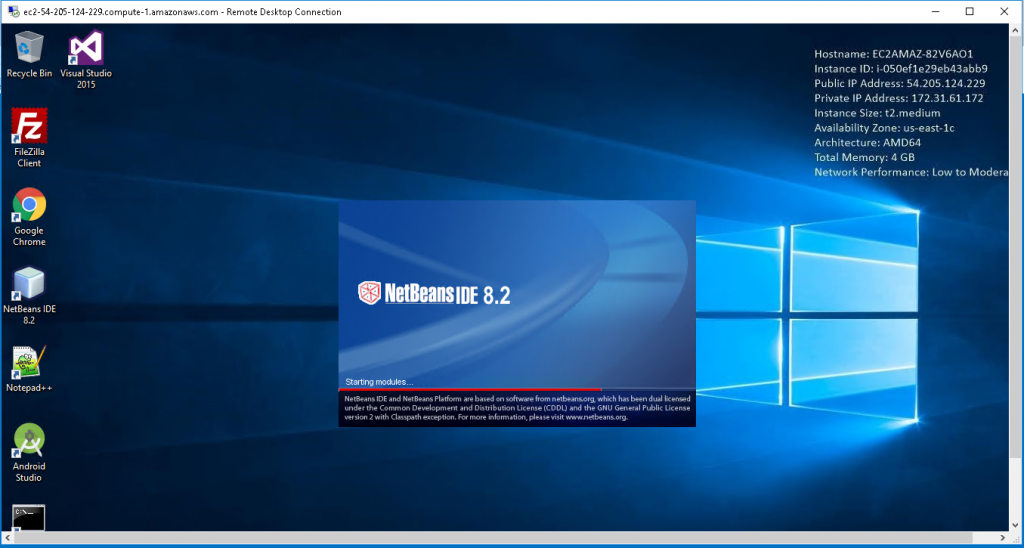This screenshot has height=548, width=1024.
Task: Maximize the Remote Desktop Connection window
Action: pyautogui.click(x=969, y=12)
